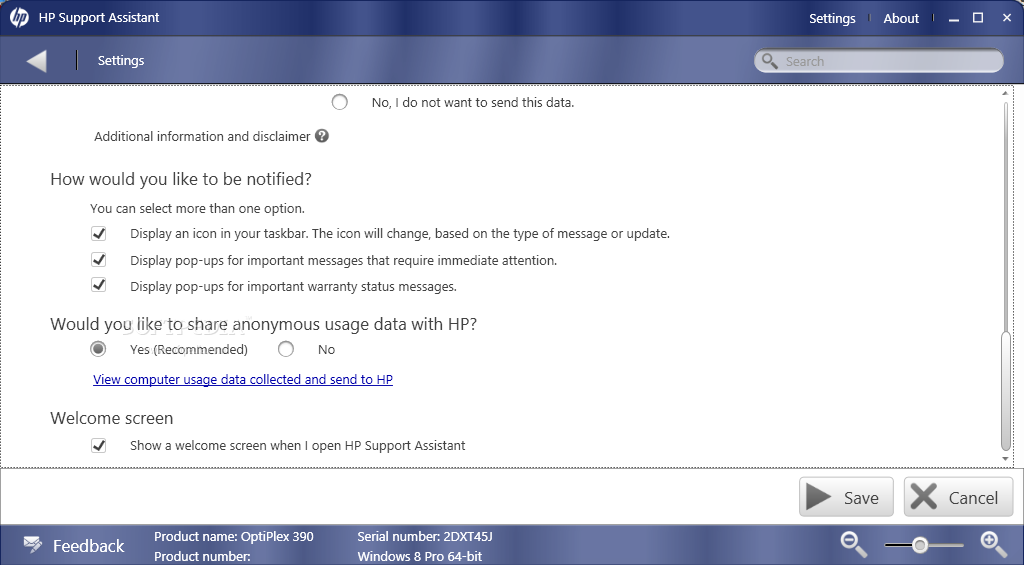The height and width of the screenshot is (565, 1024).
Task: Minimize the HP Support Assistant window
Action: [953, 20]
